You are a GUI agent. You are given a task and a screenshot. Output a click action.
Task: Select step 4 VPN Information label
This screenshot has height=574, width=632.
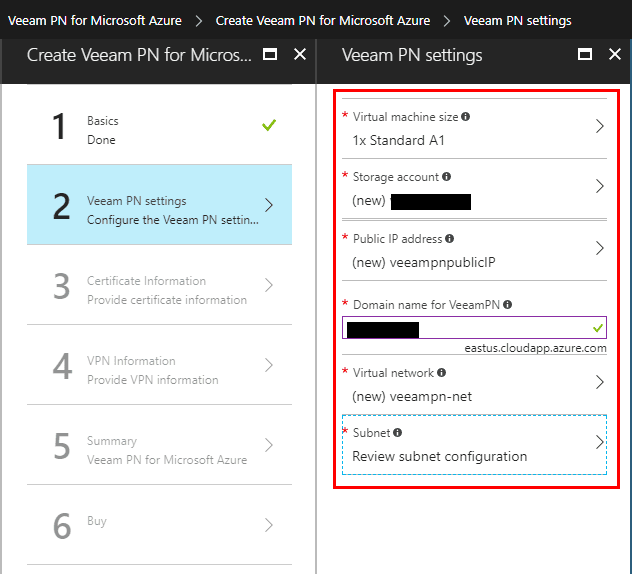(131, 361)
